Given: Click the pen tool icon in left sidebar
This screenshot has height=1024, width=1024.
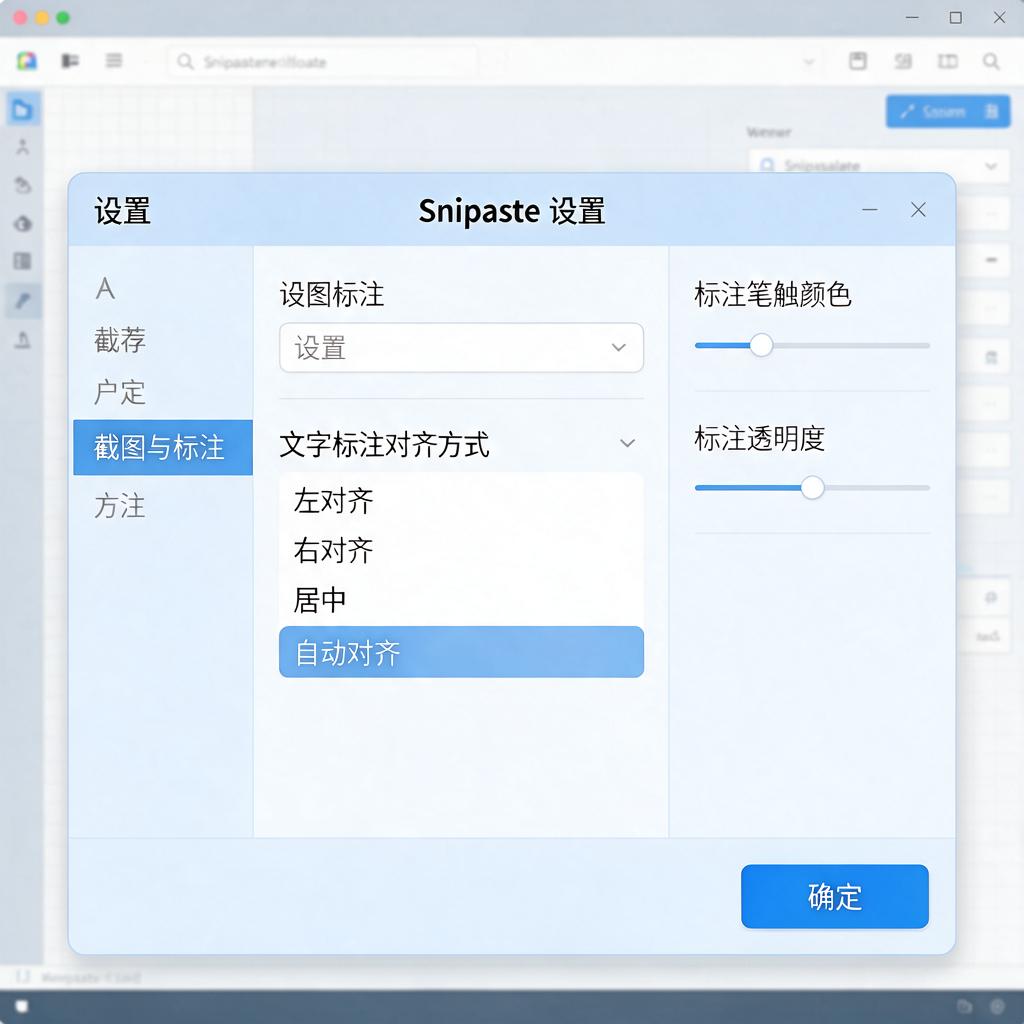Looking at the screenshot, I should pos(23,300).
